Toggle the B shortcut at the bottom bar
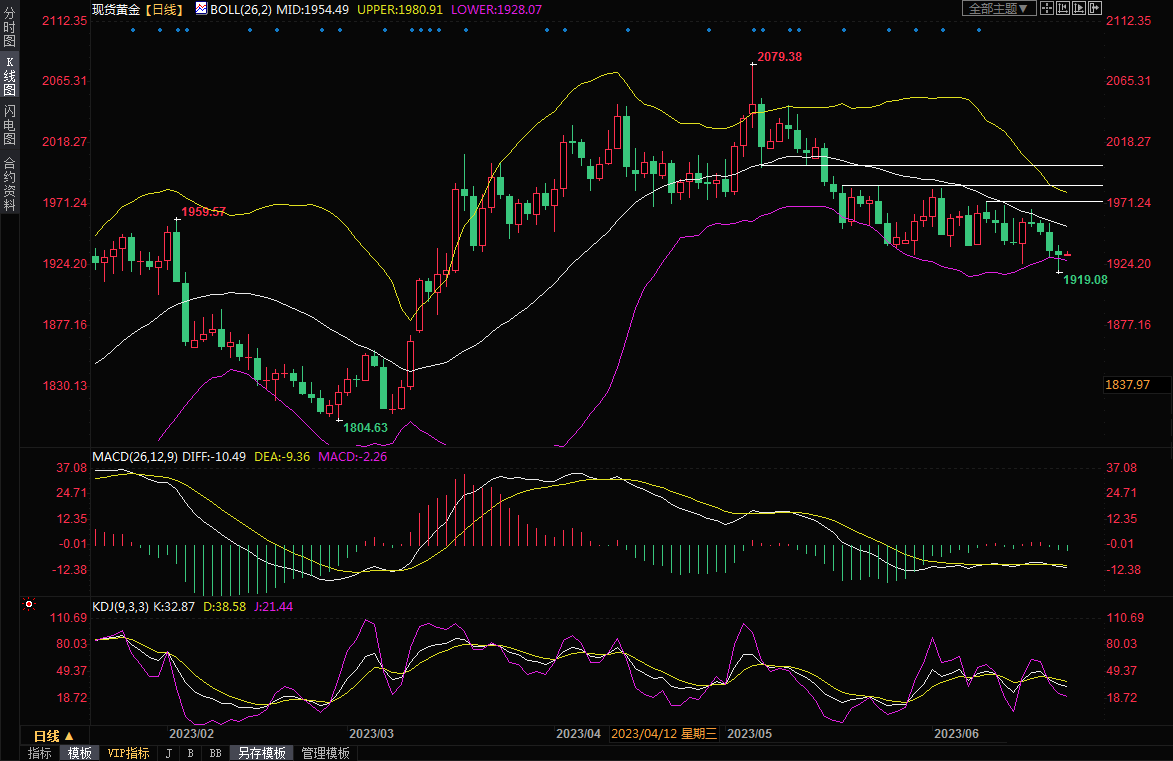Screen dimensions: 1173x761 pos(190,753)
